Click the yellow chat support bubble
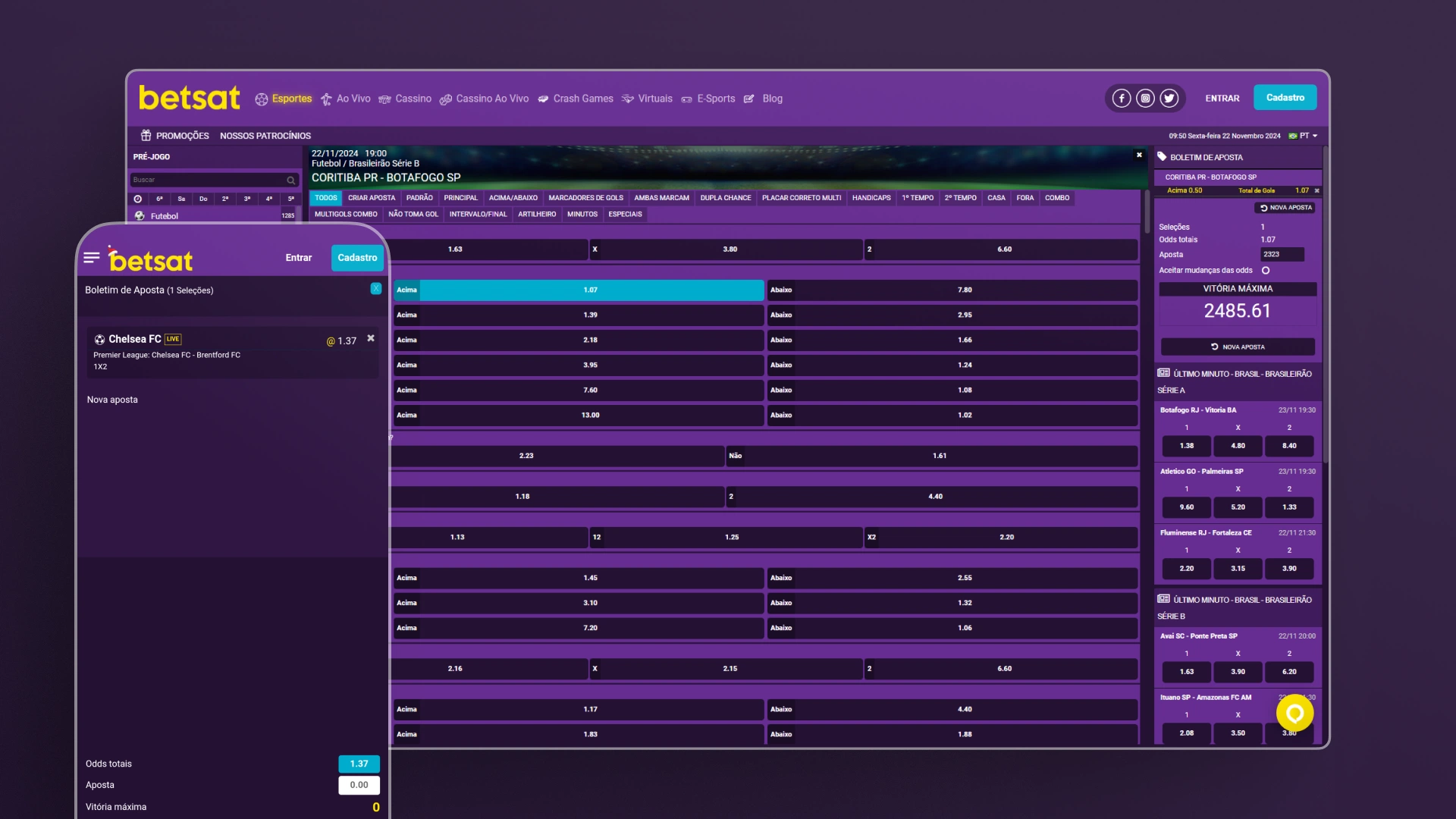Viewport: 1456px width, 819px height. click(x=1294, y=713)
